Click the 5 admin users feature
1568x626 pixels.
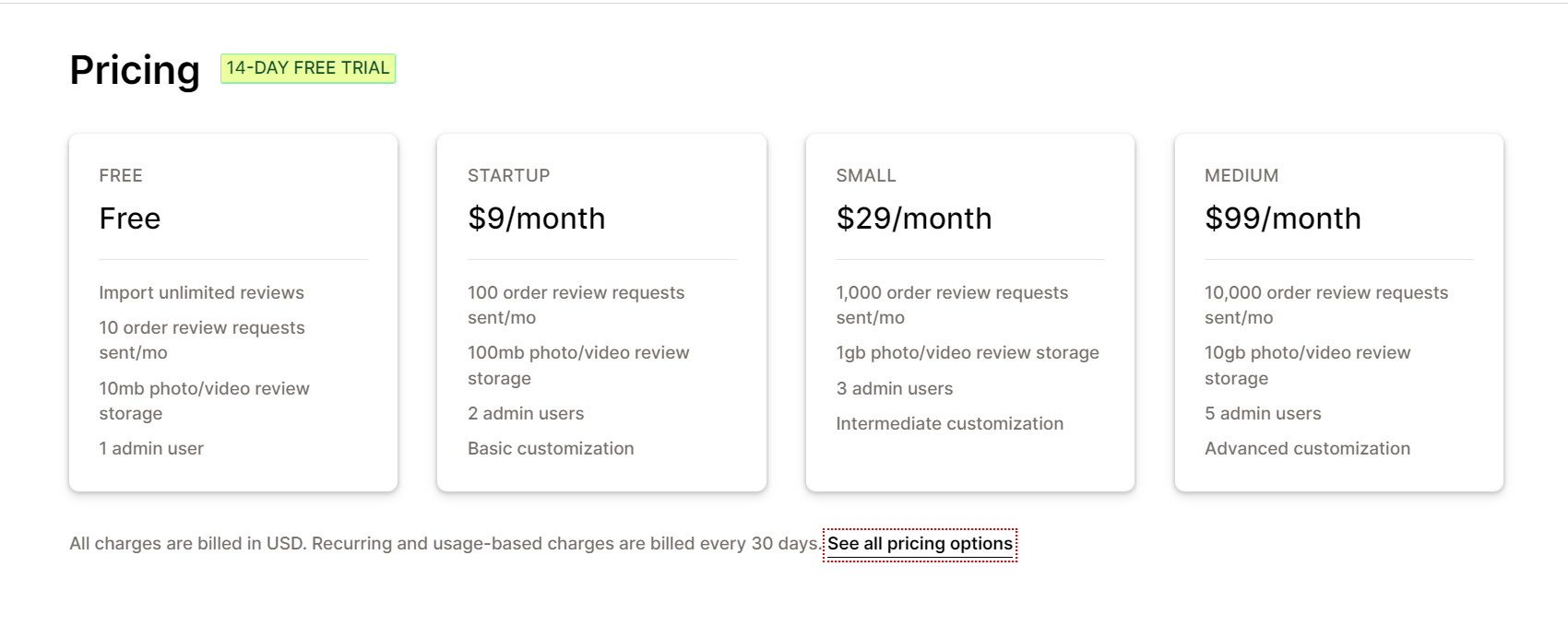1263,413
